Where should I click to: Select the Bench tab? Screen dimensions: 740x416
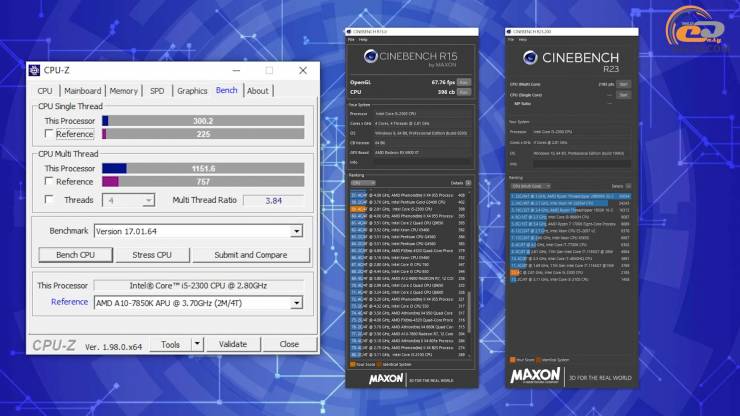(227, 90)
